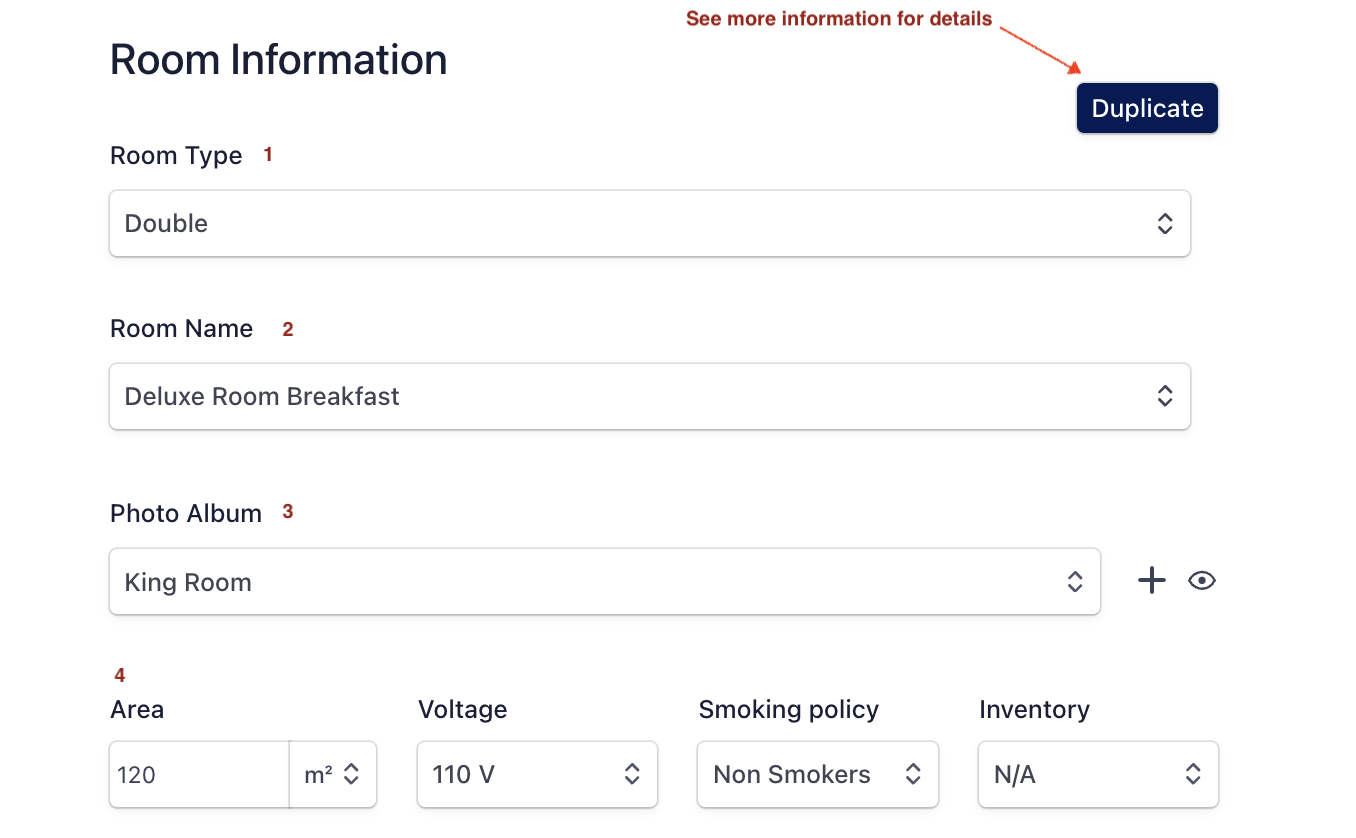The height and width of the screenshot is (838, 1356).
Task: Click the chevron arrows in N/A inventory field
Action: 1192,774
